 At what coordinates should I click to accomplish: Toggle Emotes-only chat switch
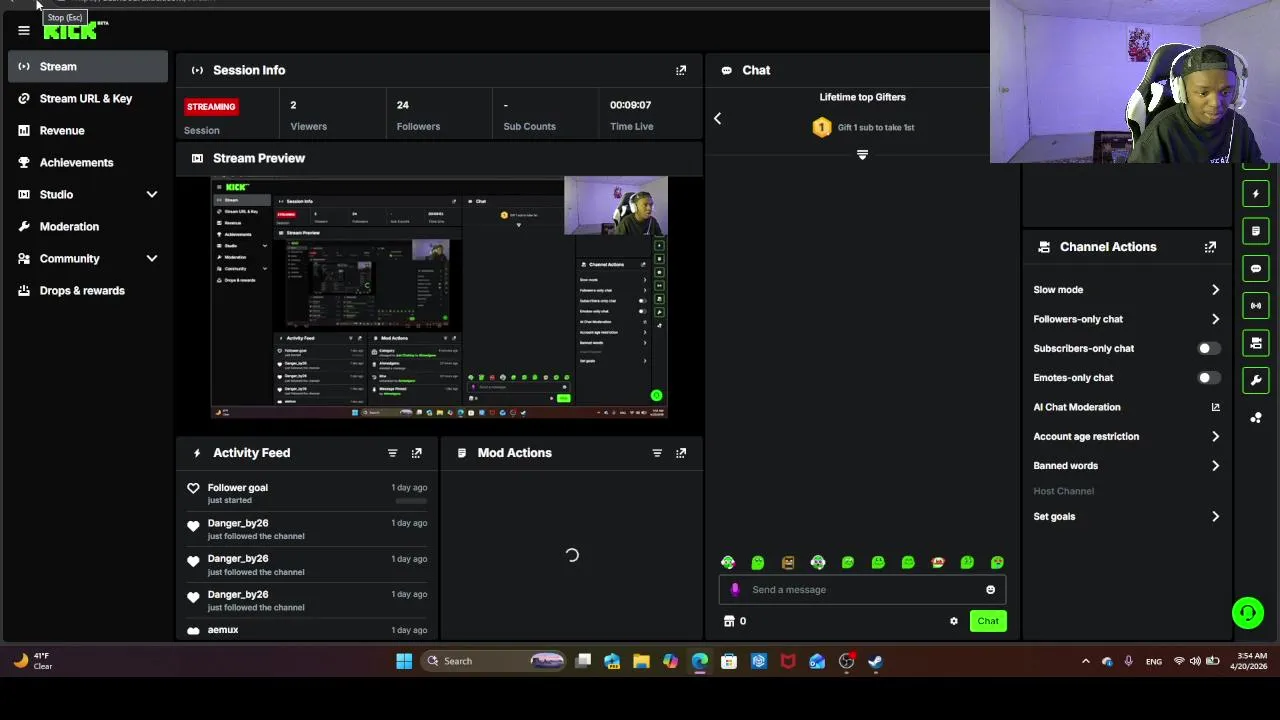(x=1209, y=378)
